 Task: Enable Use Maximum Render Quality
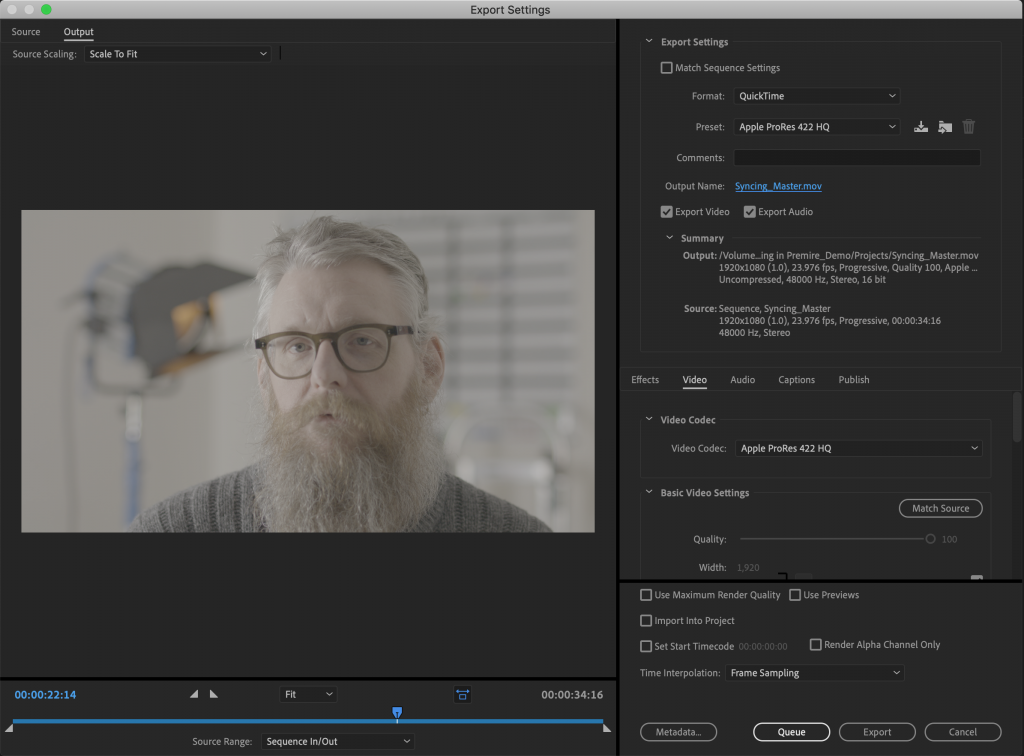tap(646, 594)
